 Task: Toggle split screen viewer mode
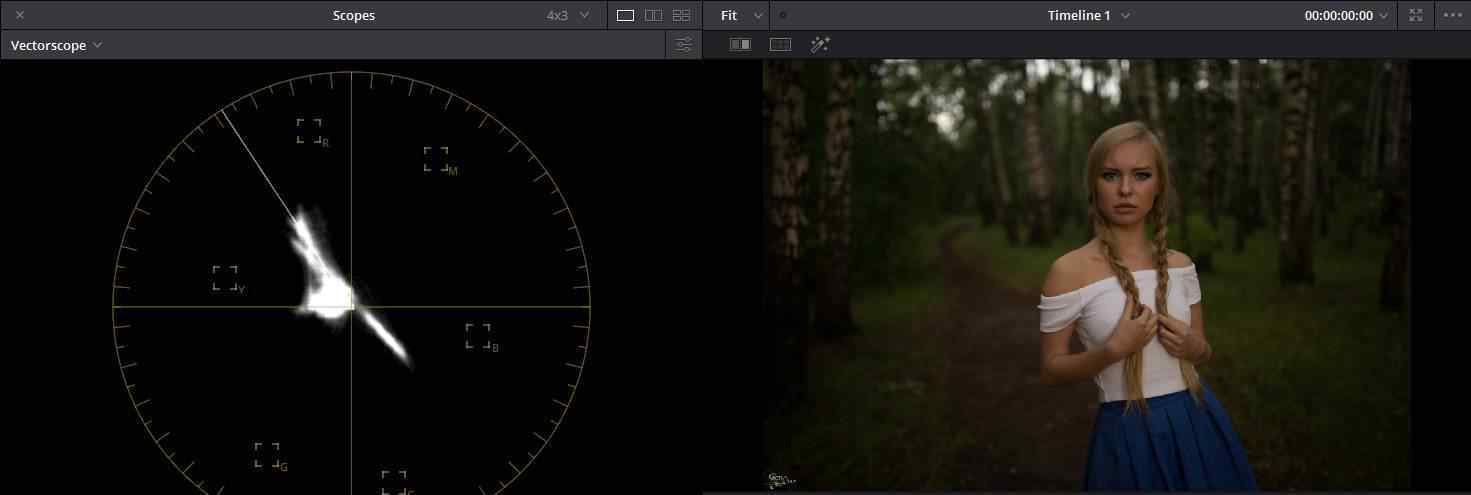coord(780,44)
